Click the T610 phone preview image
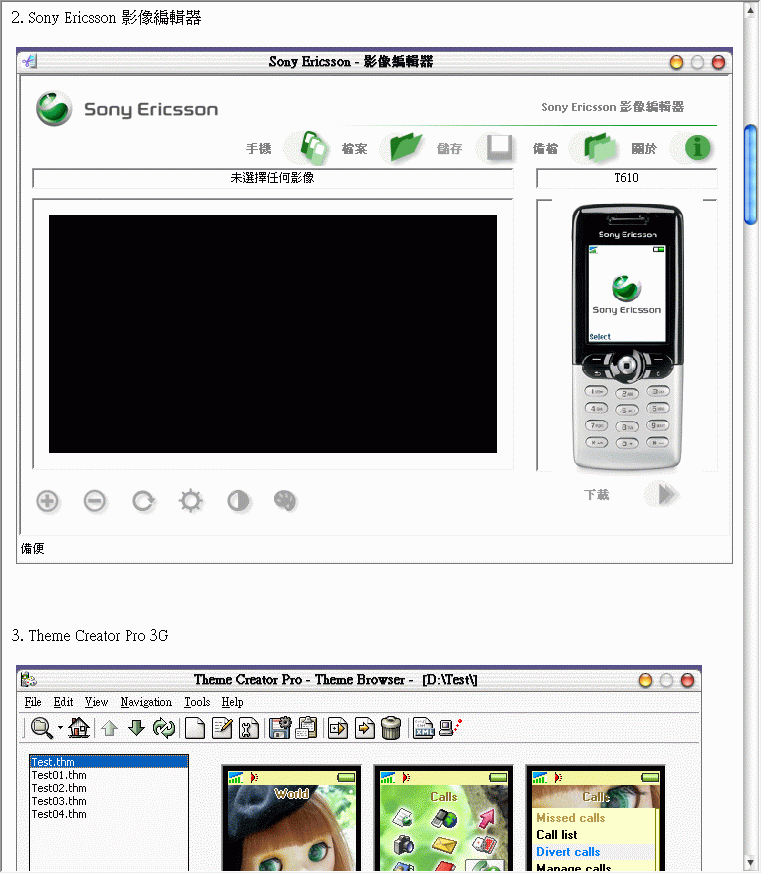 coord(627,337)
